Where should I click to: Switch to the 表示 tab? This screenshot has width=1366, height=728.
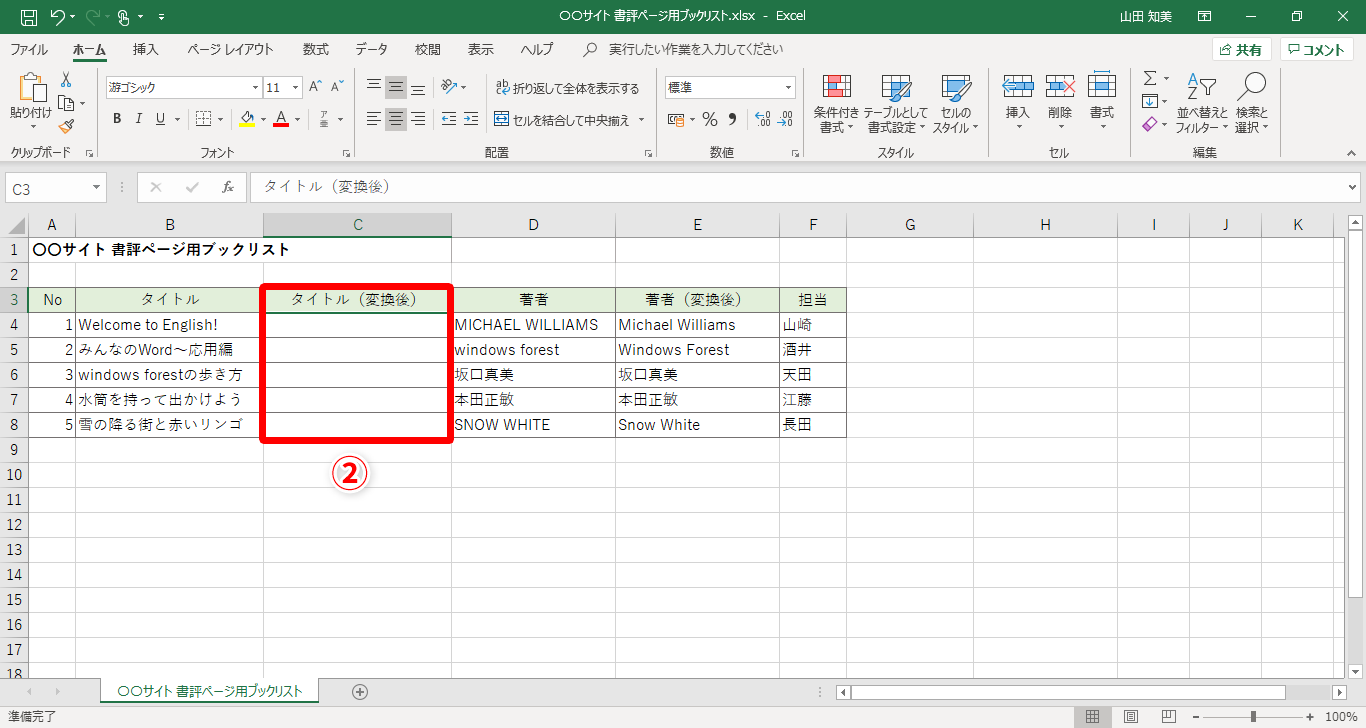pyautogui.click(x=481, y=49)
